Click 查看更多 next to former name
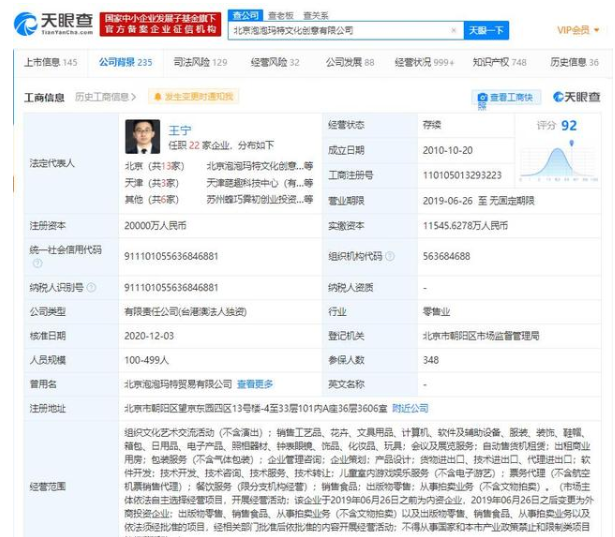This screenshot has height=537, width=615. [x=255, y=384]
